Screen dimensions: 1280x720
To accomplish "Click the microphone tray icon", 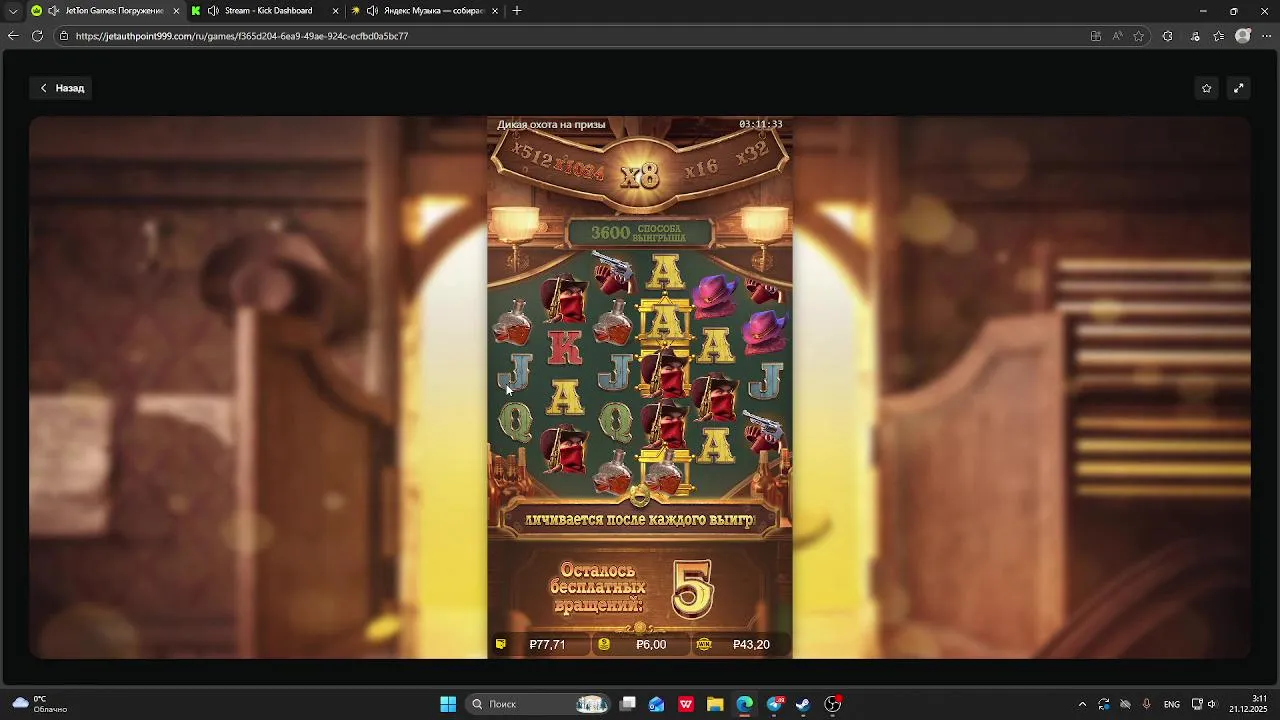I will [x=1147, y=704].
